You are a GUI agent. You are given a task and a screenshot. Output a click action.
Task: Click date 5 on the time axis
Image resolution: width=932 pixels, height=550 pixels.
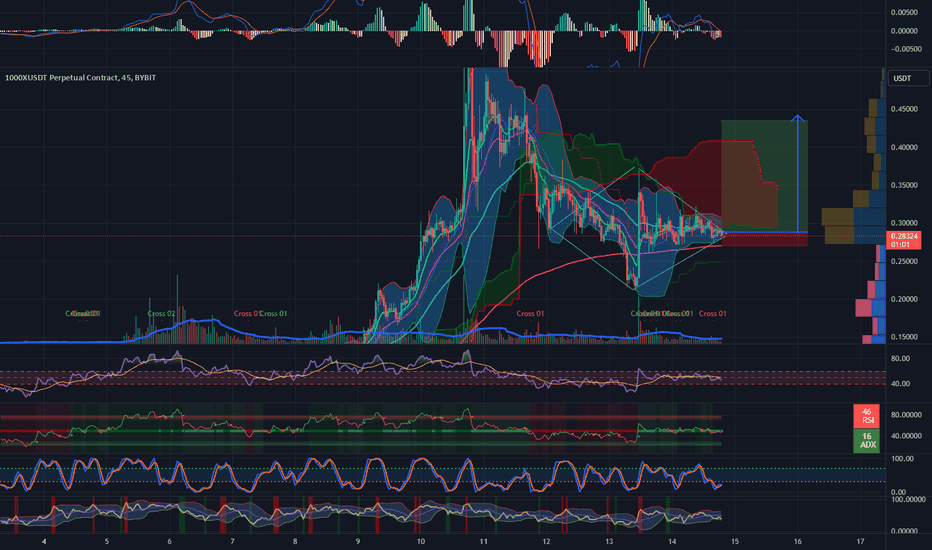pos(107,542)
